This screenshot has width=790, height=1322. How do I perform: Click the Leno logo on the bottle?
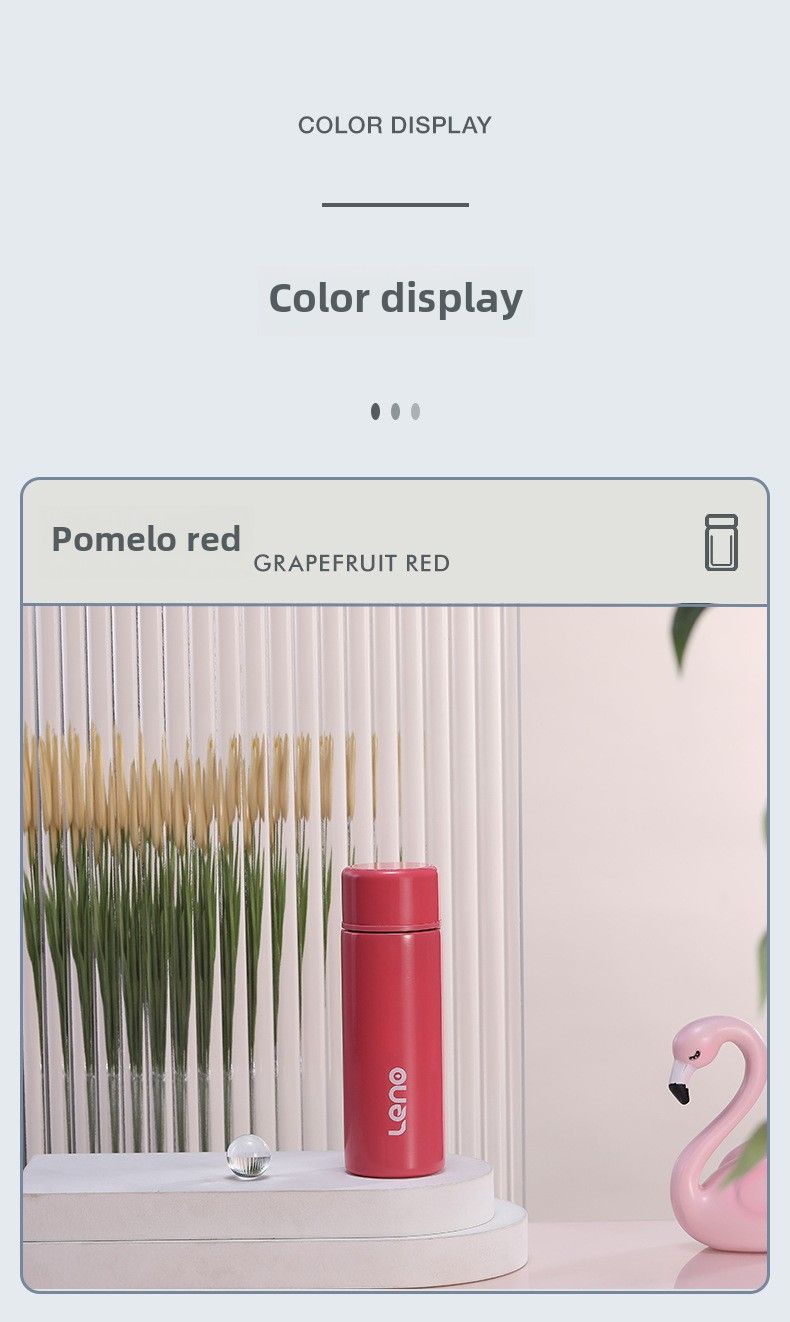(397, 1101)
